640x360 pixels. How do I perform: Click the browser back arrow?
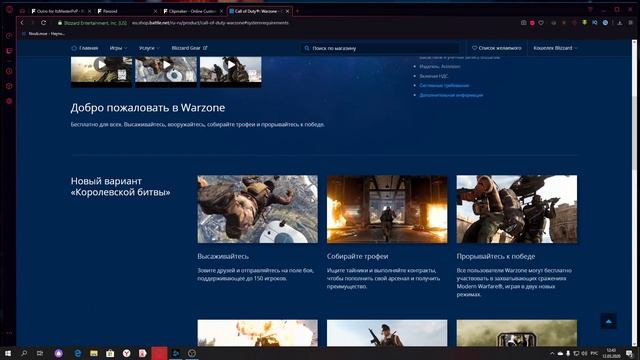[22, 23]
